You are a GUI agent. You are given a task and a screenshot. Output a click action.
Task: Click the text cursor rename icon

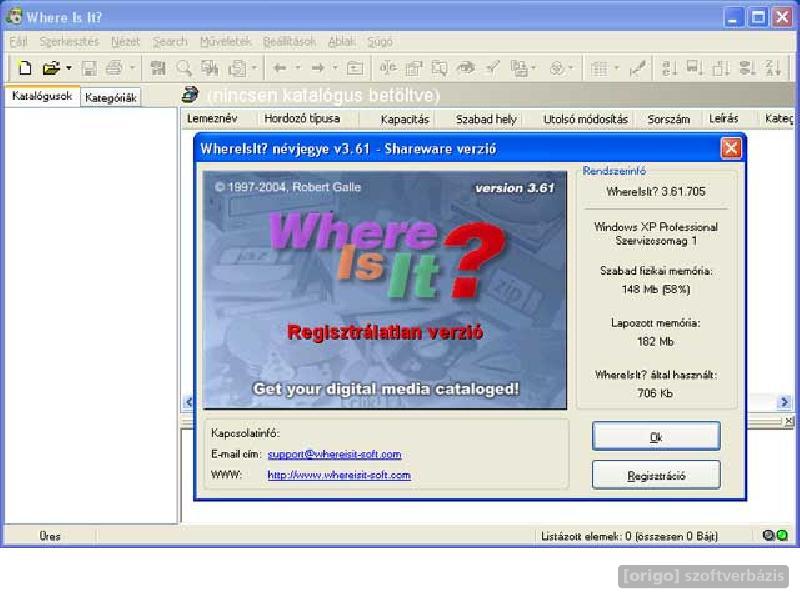click(388, 67)
